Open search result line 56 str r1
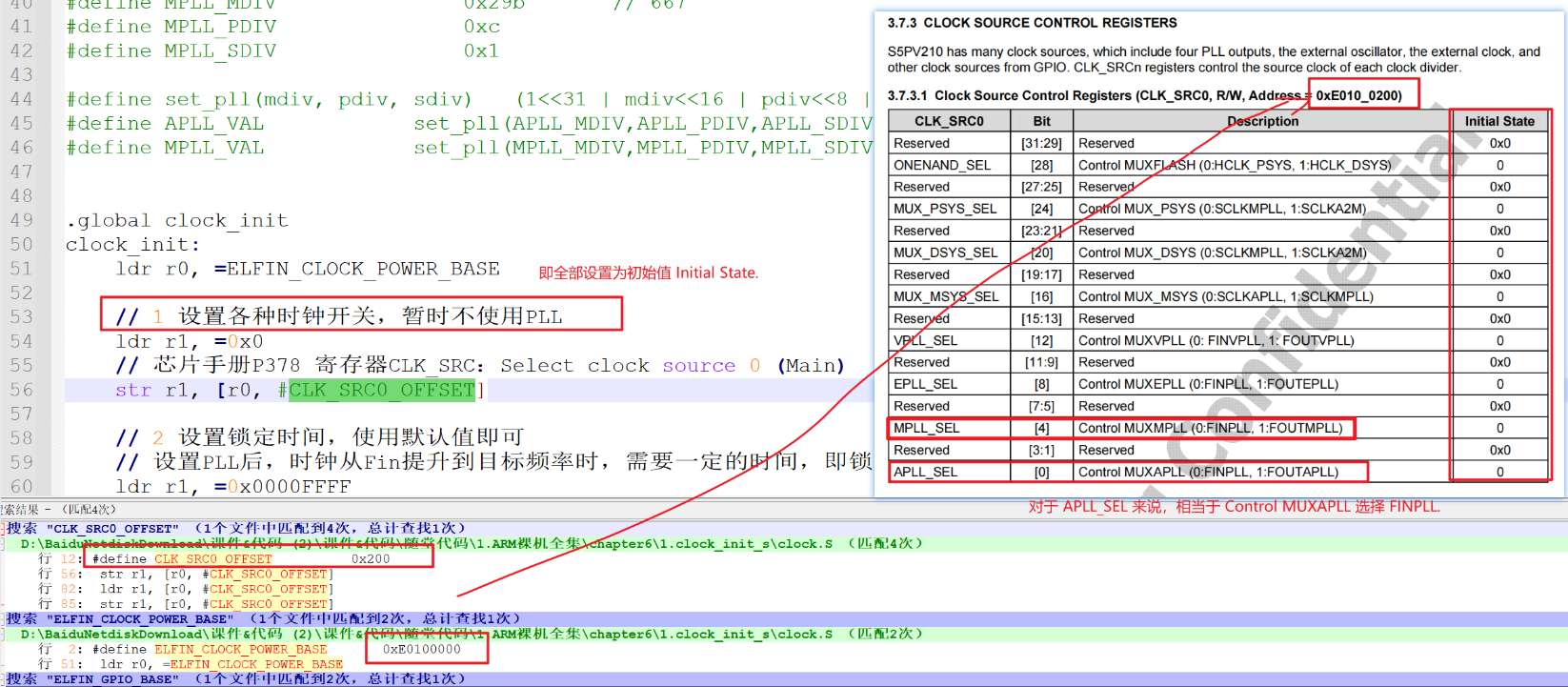 click(186, 575)
